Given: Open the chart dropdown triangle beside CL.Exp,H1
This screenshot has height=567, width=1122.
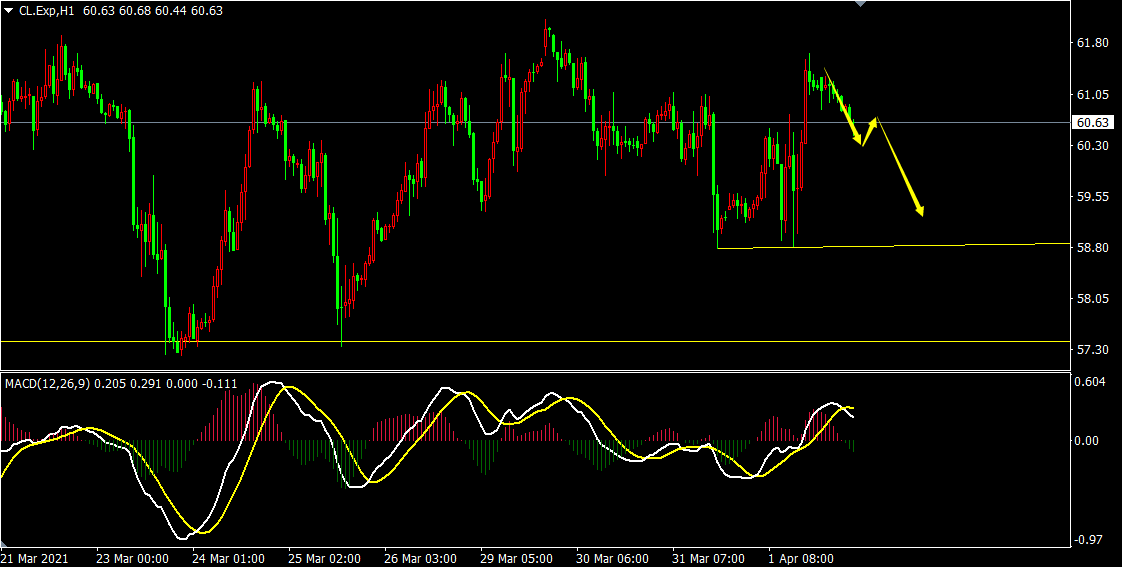Looking at the screenshot, I should tap(8, 10).
